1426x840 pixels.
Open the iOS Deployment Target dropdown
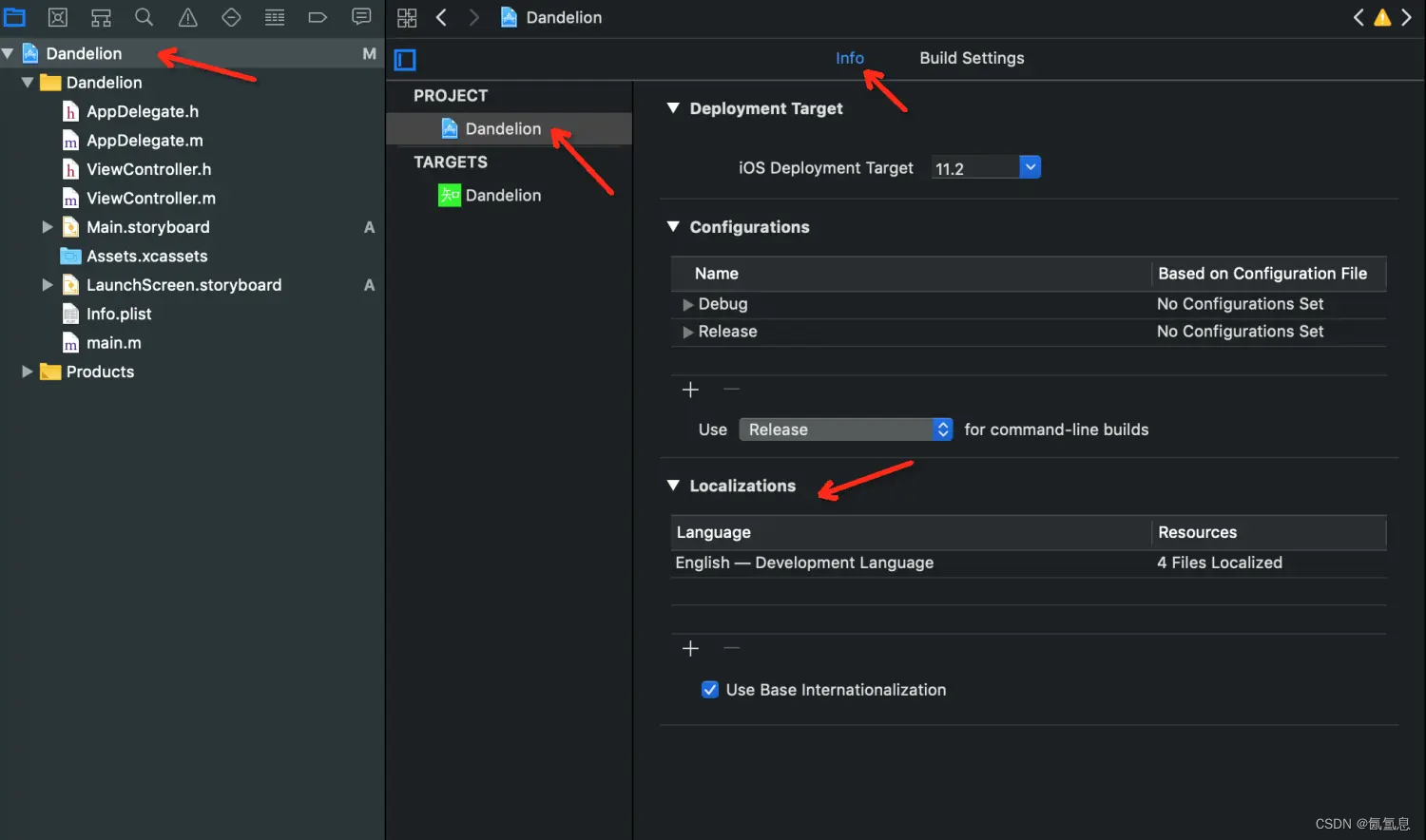pos(1031,167)
